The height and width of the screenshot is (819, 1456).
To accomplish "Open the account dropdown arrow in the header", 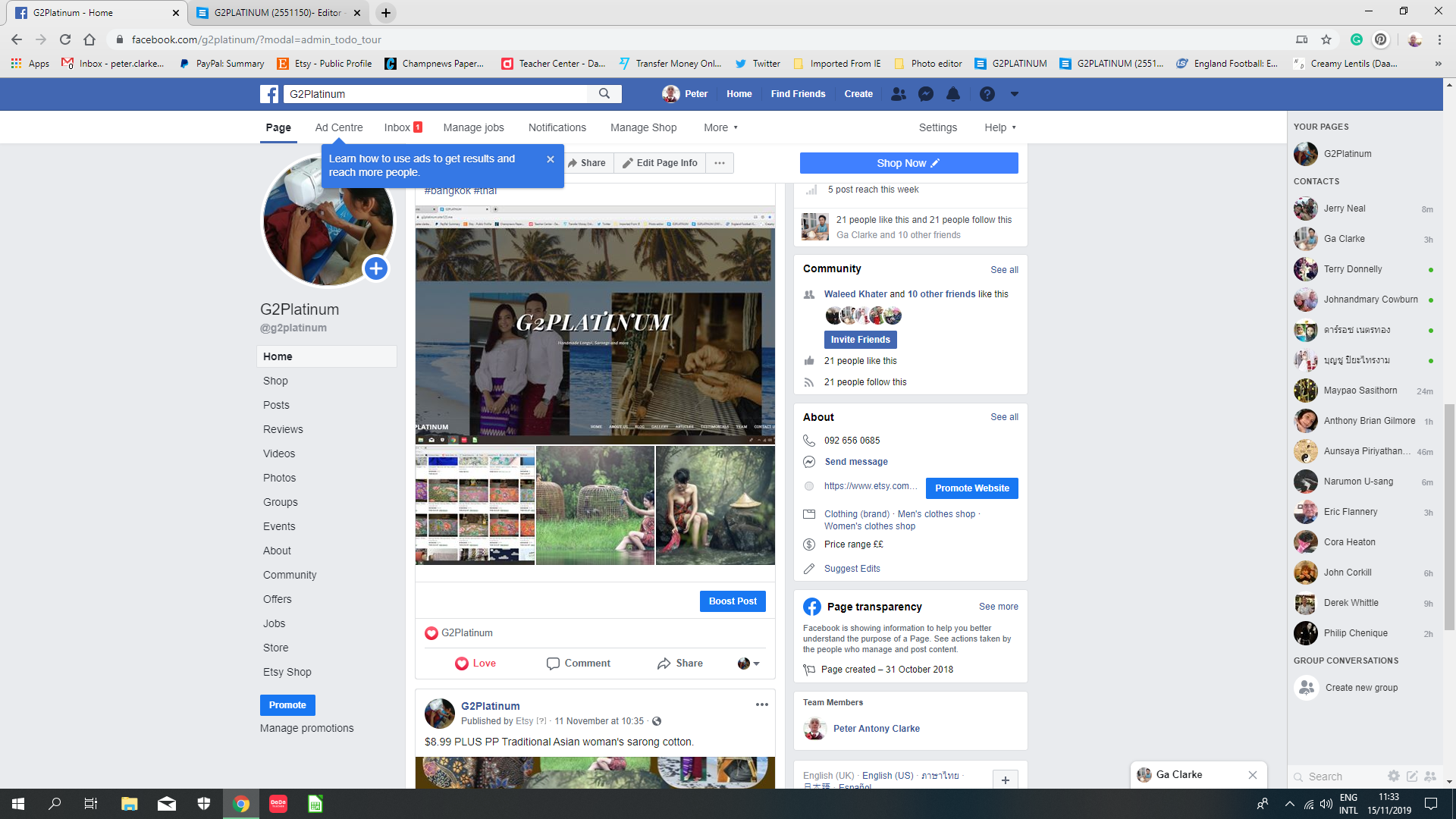I will [x=1014, y=94].
